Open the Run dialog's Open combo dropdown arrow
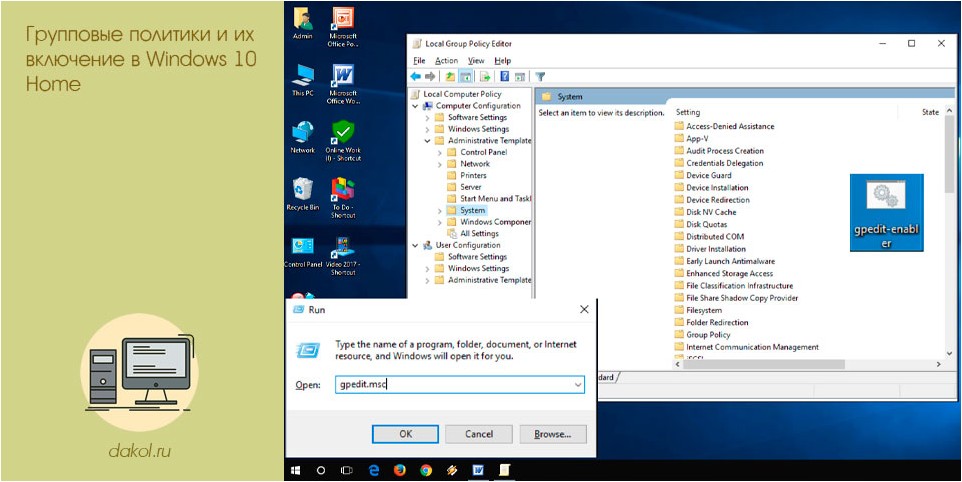Screen dimensions: 962x482 [x=577, y=385]
